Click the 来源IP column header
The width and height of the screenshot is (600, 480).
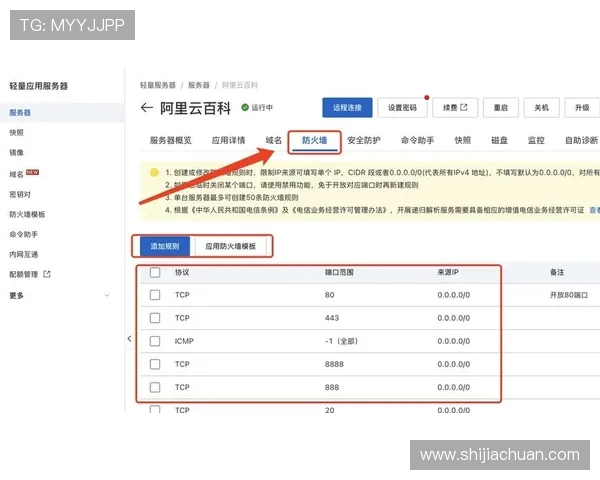pyautogui.click(x=448, y=272)
